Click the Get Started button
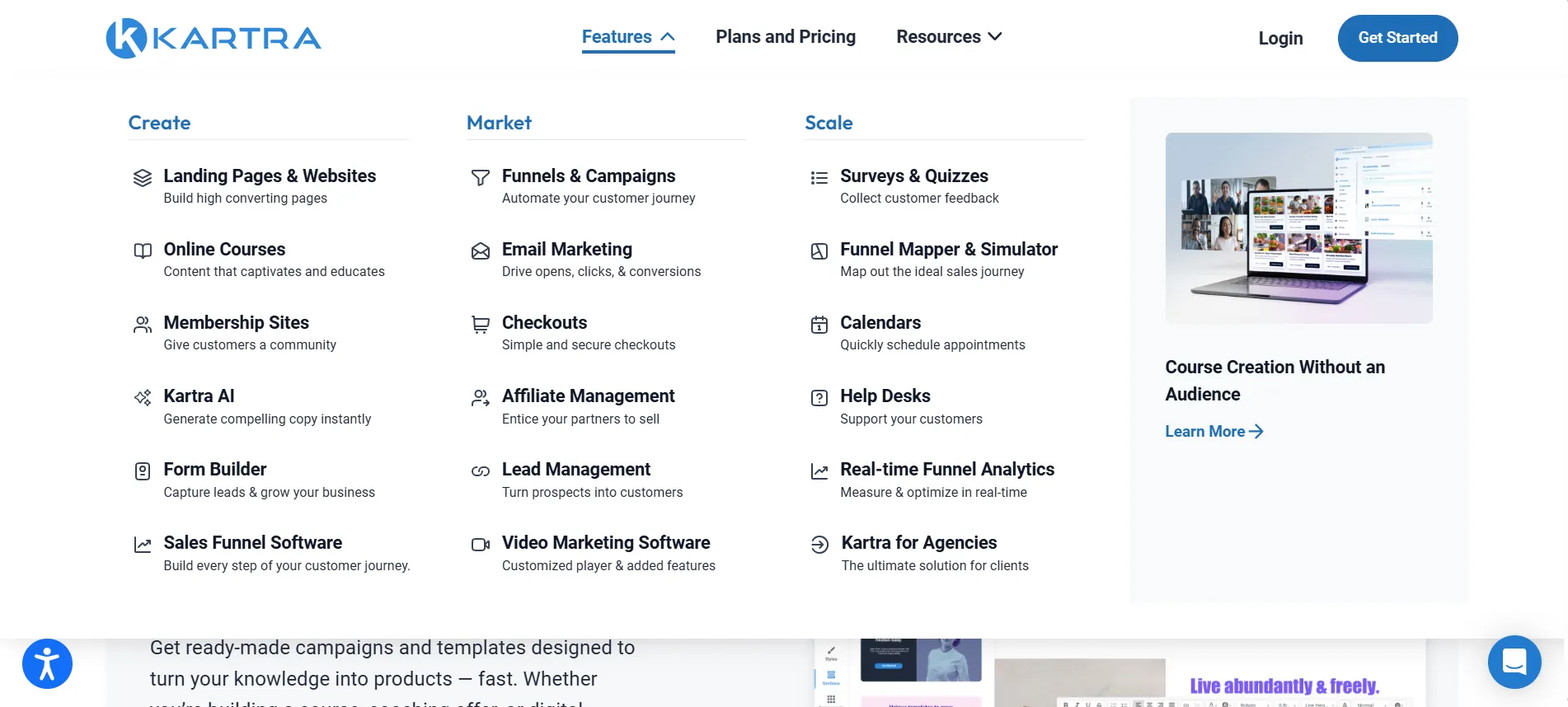1568x707 pixels. pos(1397,38)
